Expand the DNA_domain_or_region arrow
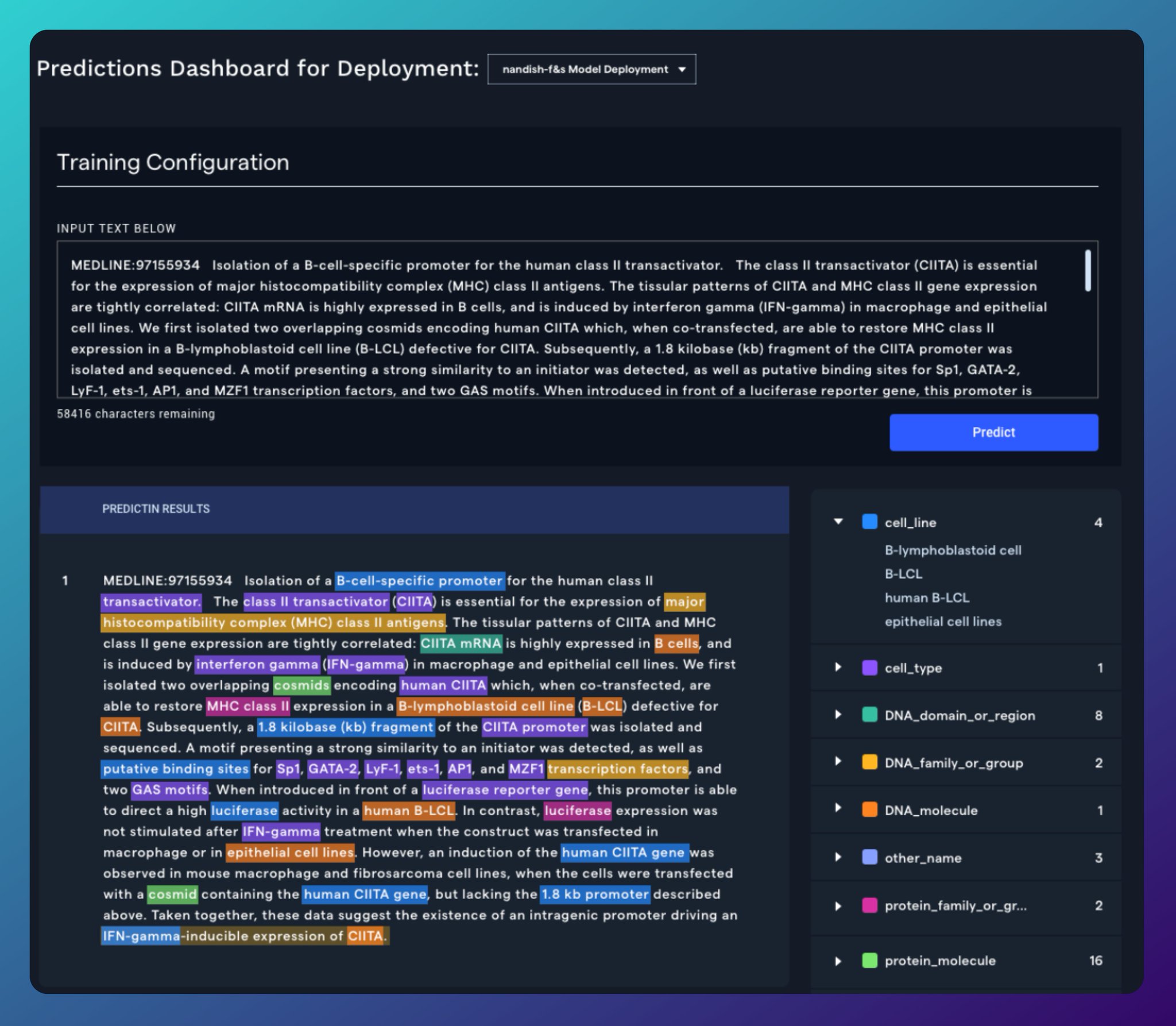Viewport: 1176px width, 1026px height. (x=838, y=715)
